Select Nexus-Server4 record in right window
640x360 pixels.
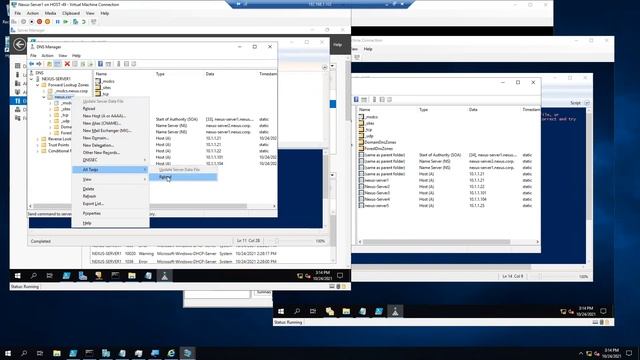point(377,200)
